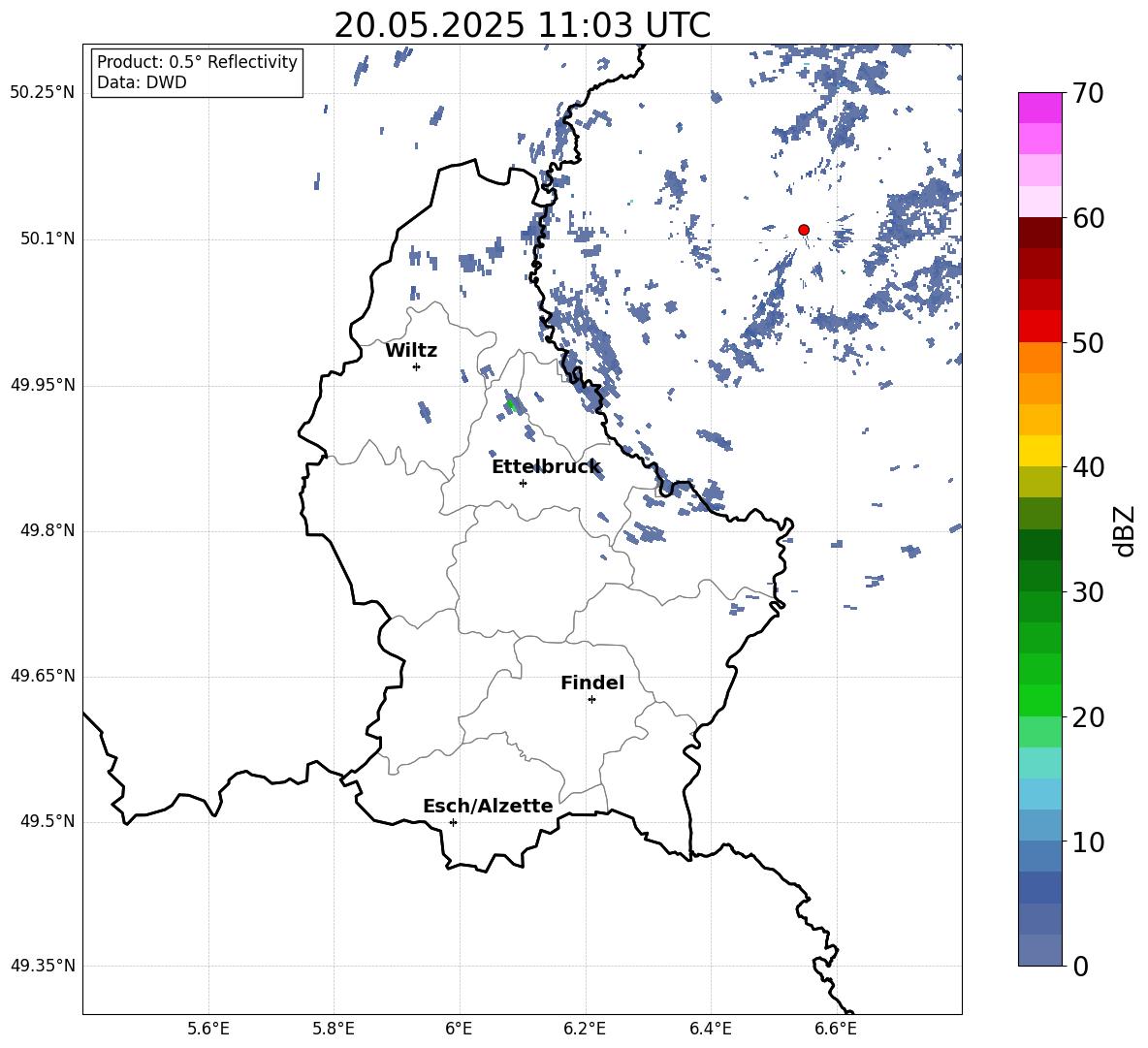Click the 'dBZ' colorbar label

pyautogui.click(x=1124, y=530)
